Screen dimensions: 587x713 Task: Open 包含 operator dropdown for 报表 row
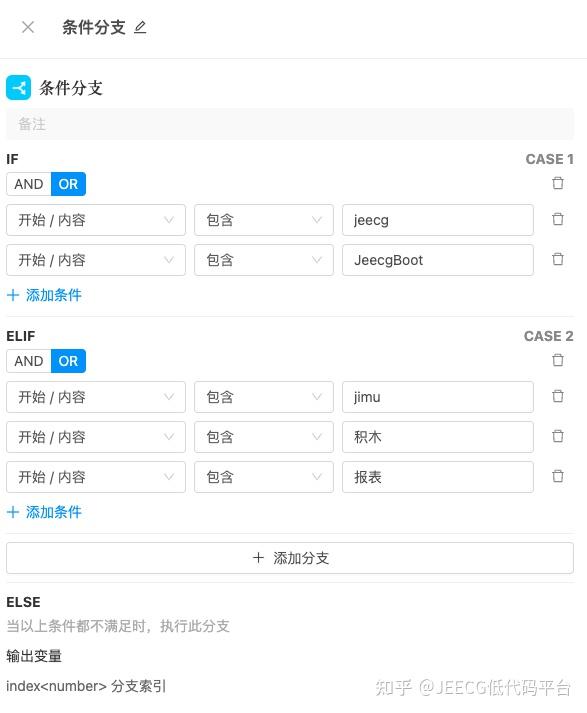(x=264, y=477)
